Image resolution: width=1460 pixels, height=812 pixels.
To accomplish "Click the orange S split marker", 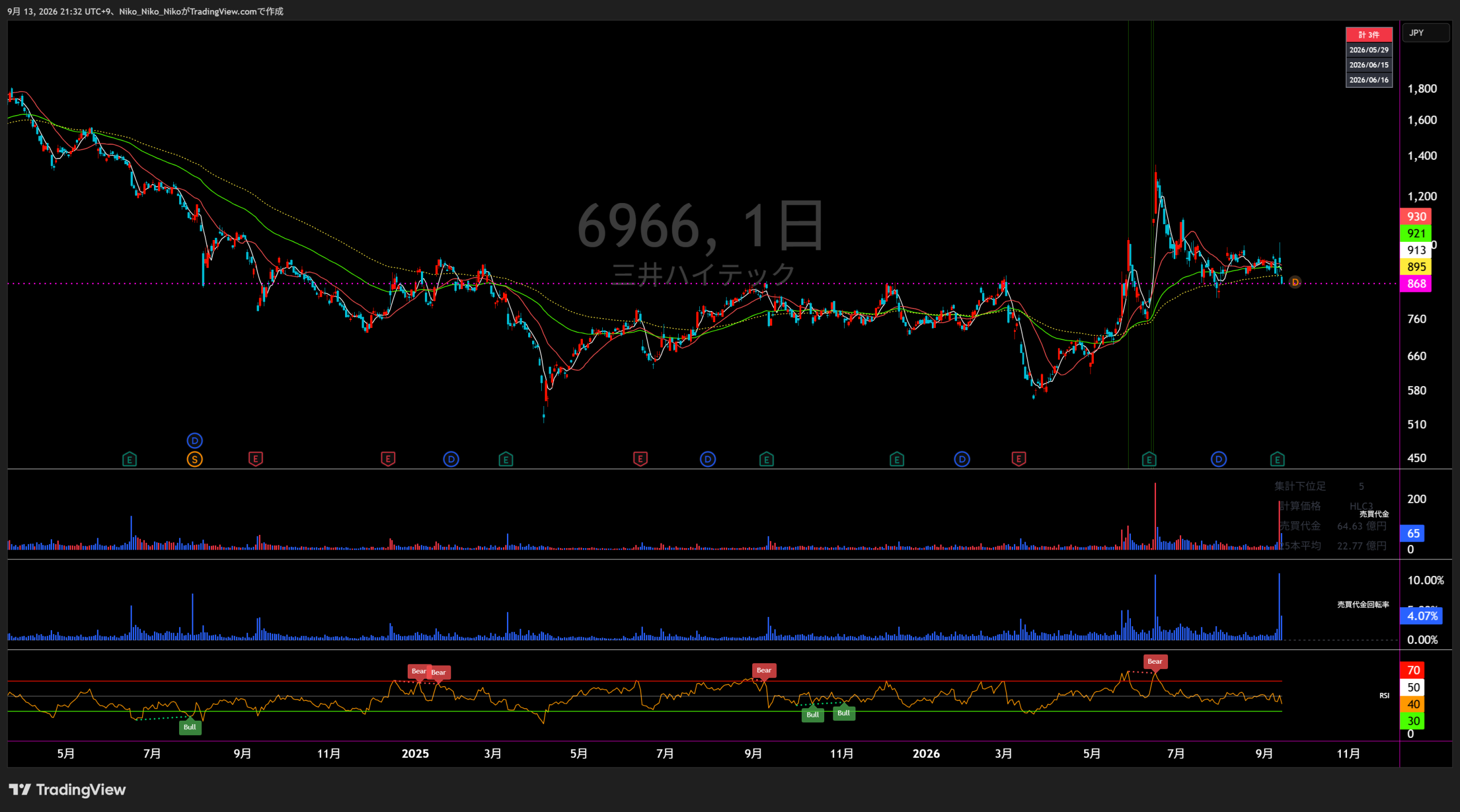I will (194, 459).
